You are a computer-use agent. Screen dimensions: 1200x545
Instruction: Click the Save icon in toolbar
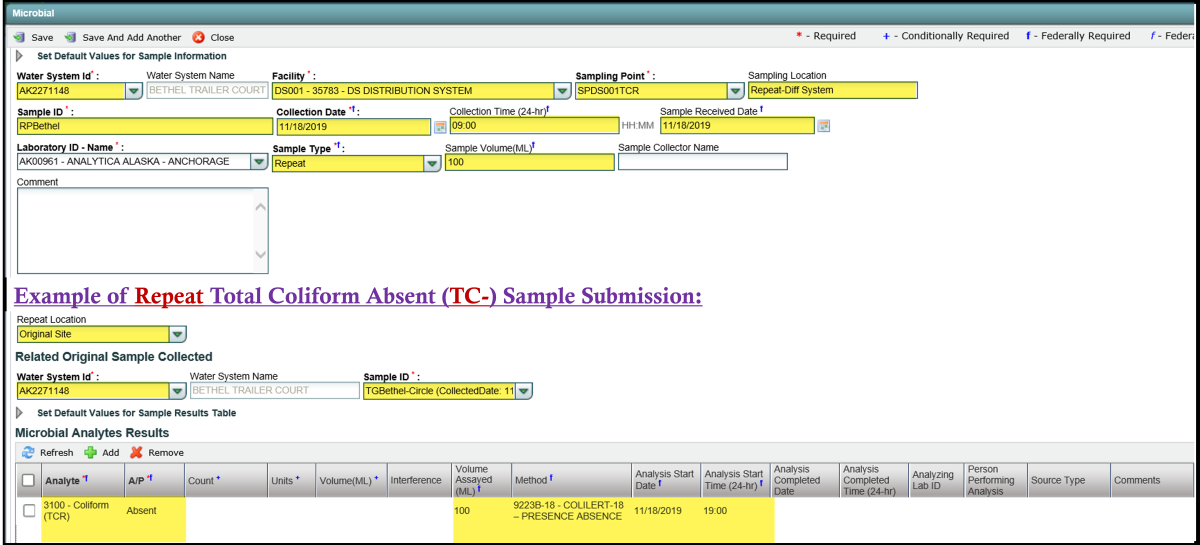coord(19,37)
